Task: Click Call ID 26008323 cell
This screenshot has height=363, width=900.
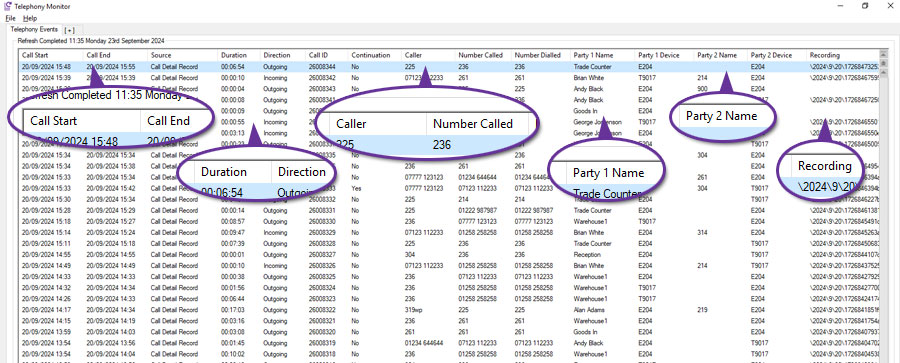Action: [322, 299]
